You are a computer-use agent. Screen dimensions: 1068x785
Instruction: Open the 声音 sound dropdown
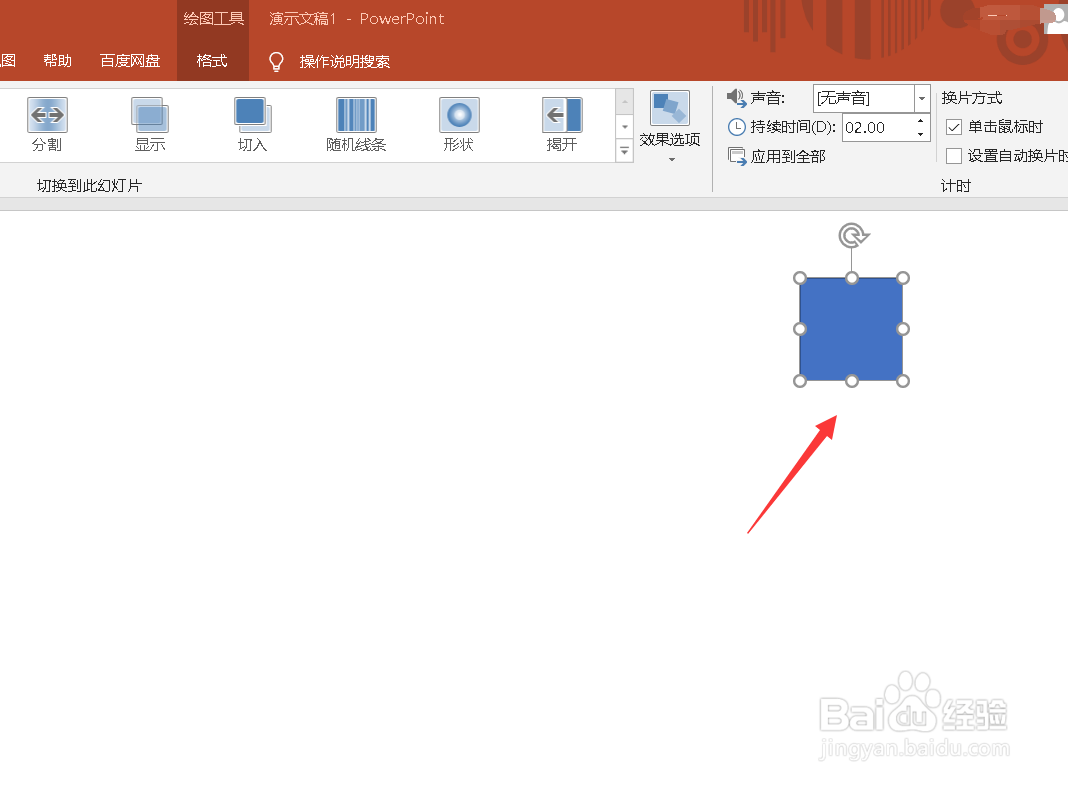click(x=922, y=99)
